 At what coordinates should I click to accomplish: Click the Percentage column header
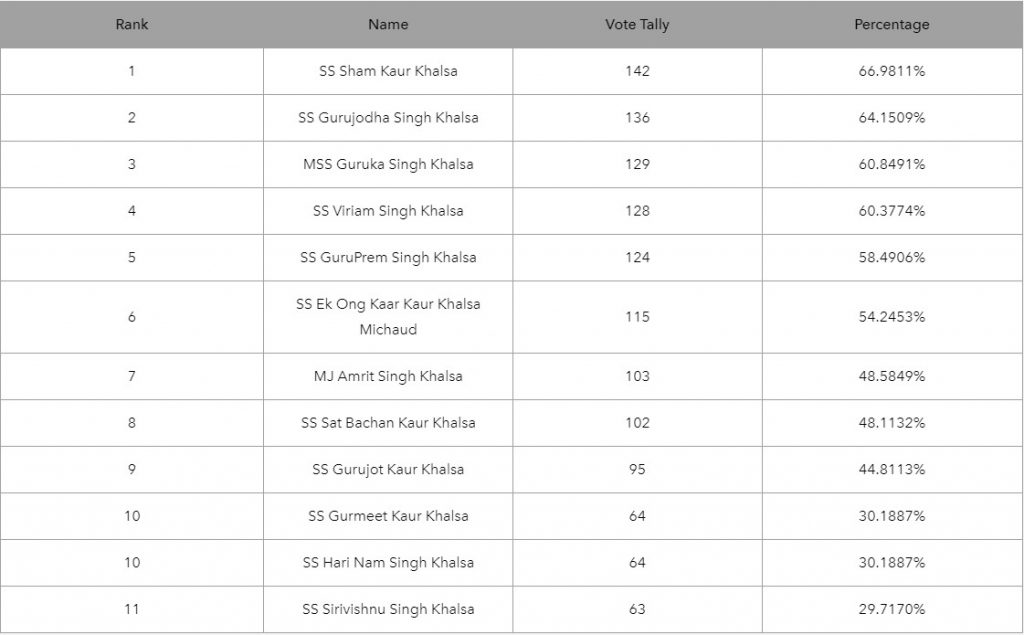point(891,24)
